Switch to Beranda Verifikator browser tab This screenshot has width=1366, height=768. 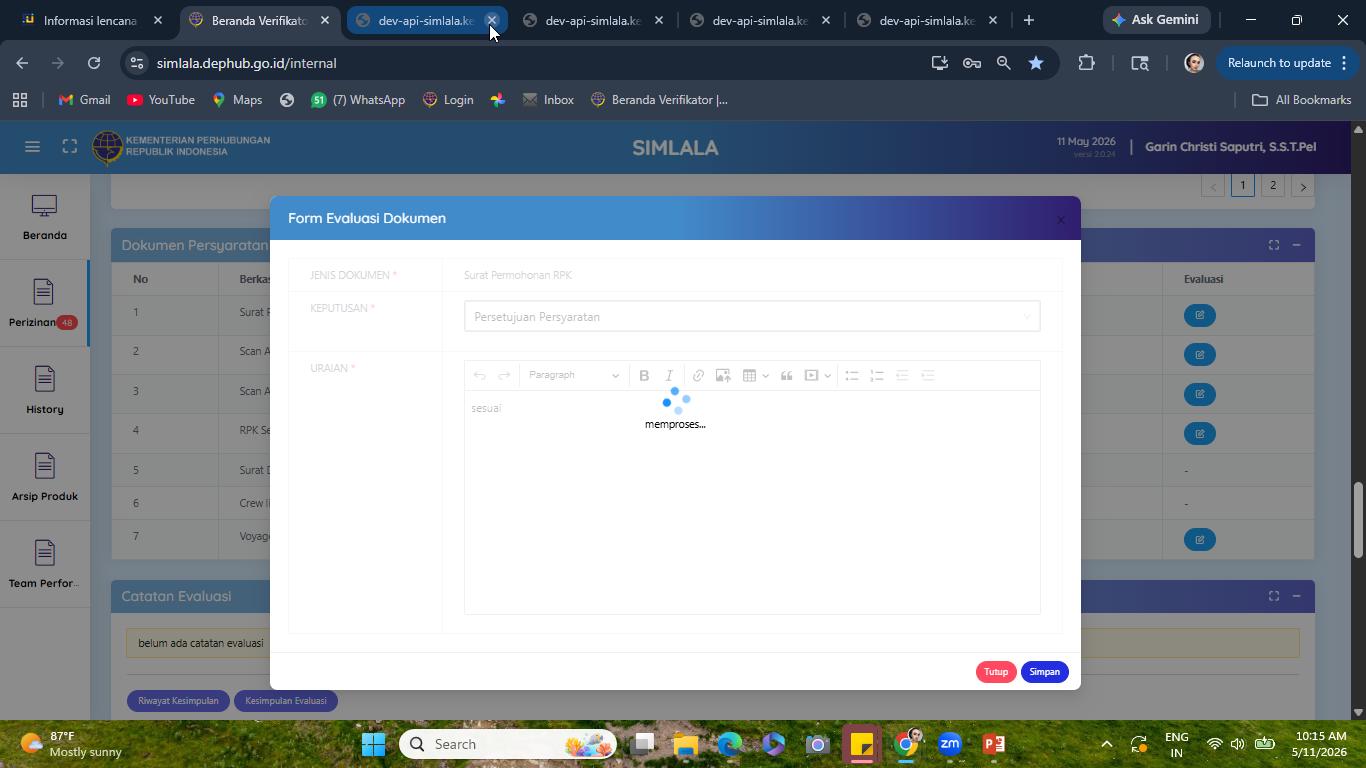click(260, 20)
